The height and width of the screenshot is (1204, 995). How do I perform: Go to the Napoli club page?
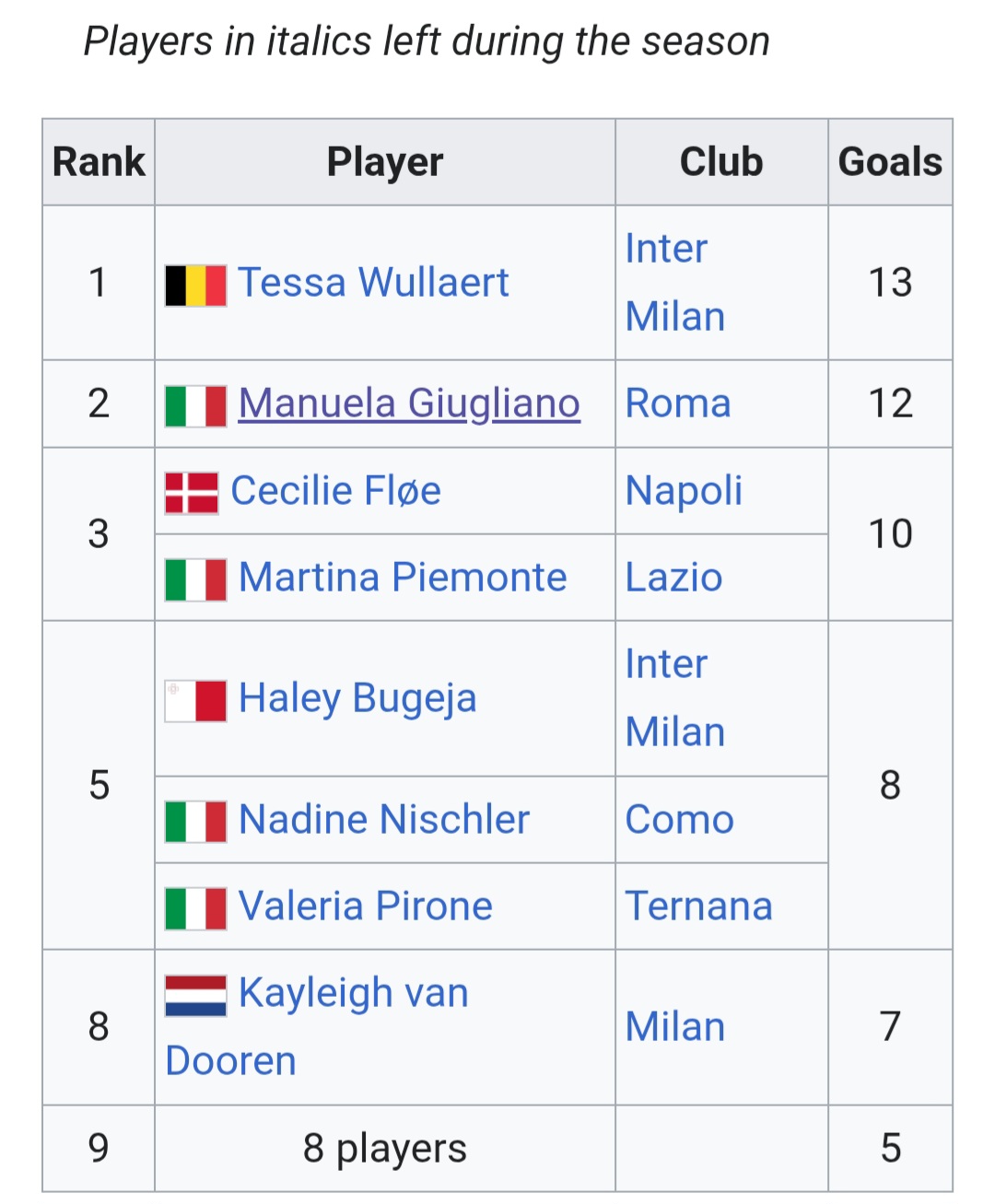click(x=684, y=491)
